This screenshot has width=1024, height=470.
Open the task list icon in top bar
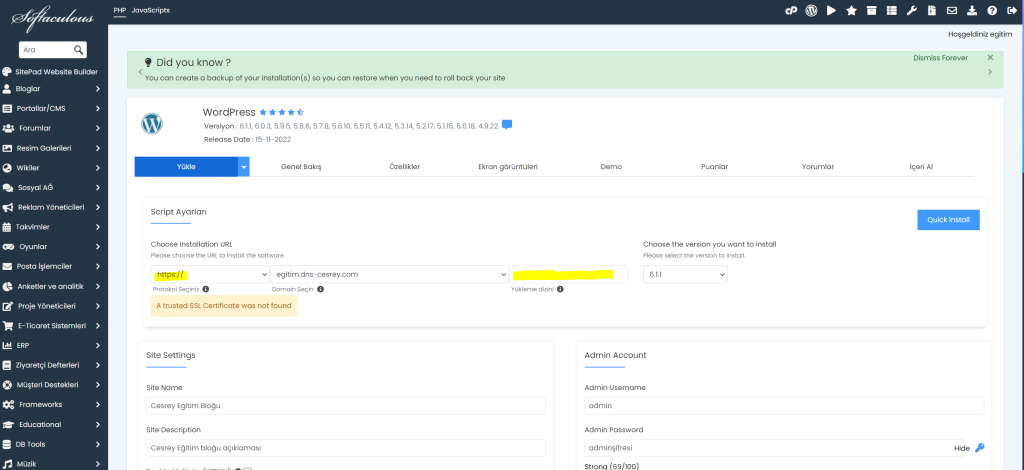click(x=891, y=10)
